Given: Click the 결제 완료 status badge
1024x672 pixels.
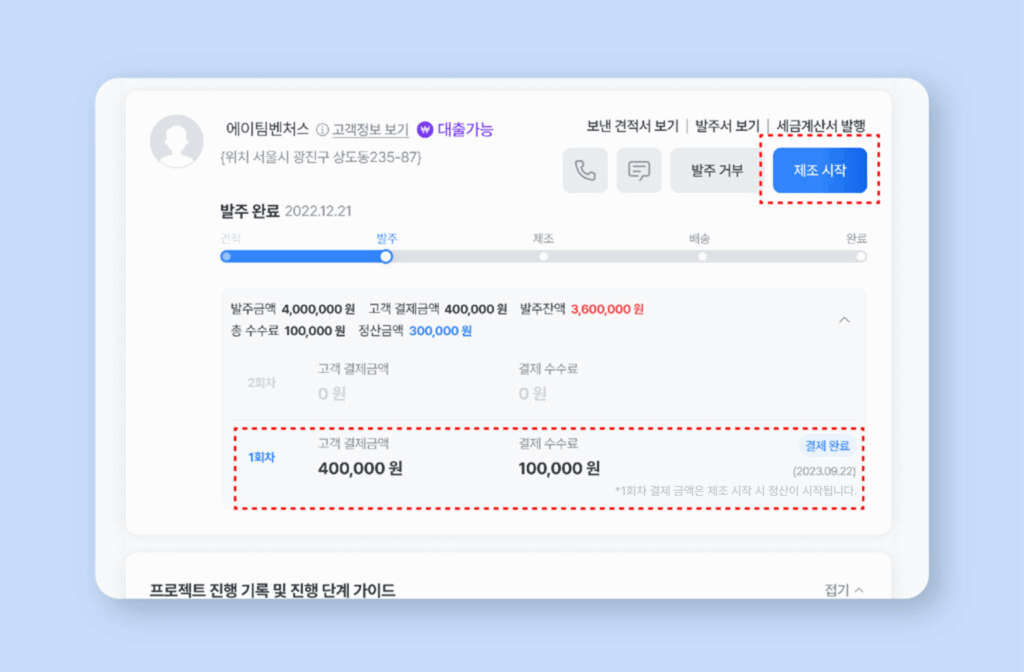Looking at the screenshot, I should [x=827, y=445].
